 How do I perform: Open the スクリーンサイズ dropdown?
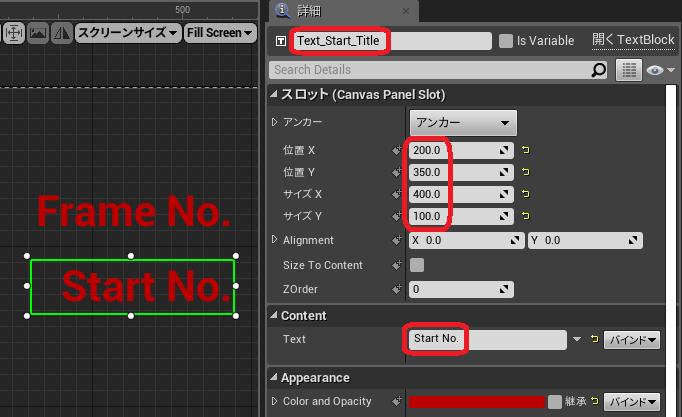(x=128, y=33)
